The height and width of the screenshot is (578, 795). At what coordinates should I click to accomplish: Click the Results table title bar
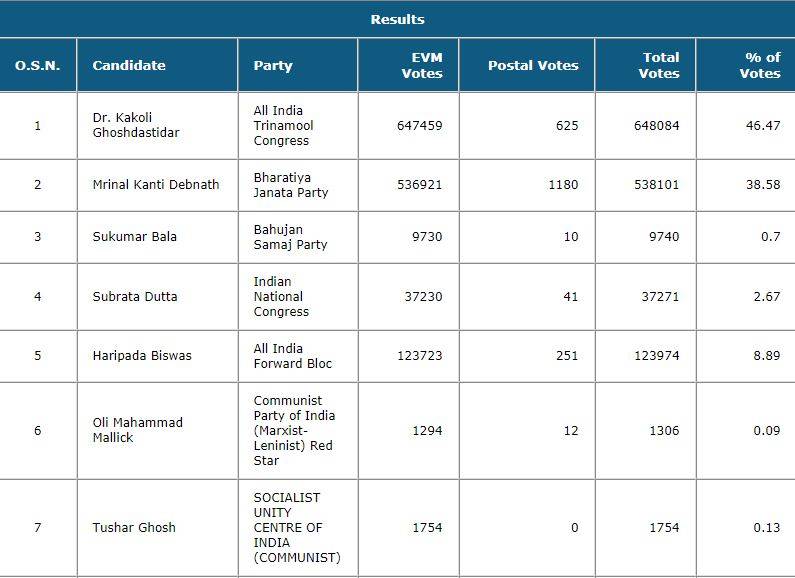pos(397,19)
